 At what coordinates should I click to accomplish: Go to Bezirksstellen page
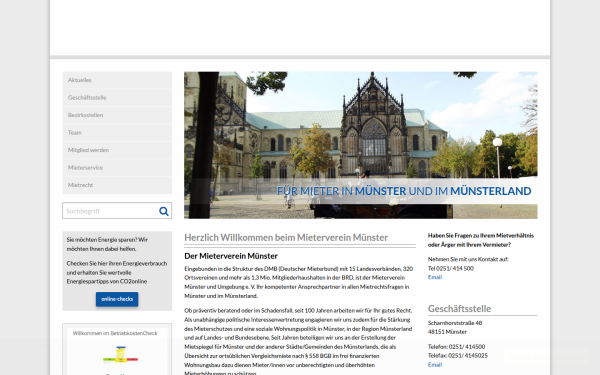click(117, 115)
